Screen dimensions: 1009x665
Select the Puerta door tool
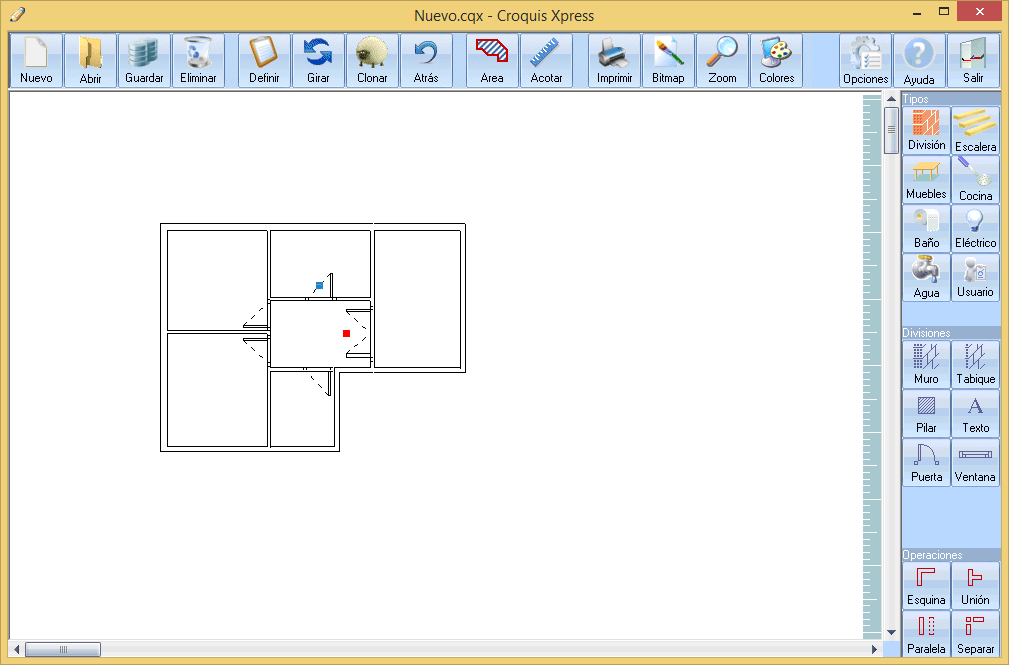pos(926,462)
